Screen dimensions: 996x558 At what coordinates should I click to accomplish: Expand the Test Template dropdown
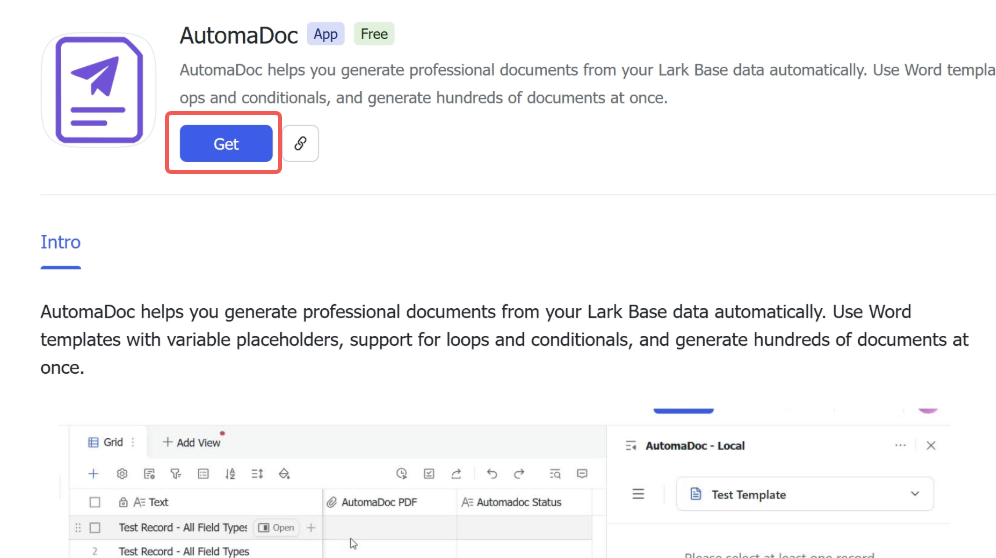pos(805,494)
